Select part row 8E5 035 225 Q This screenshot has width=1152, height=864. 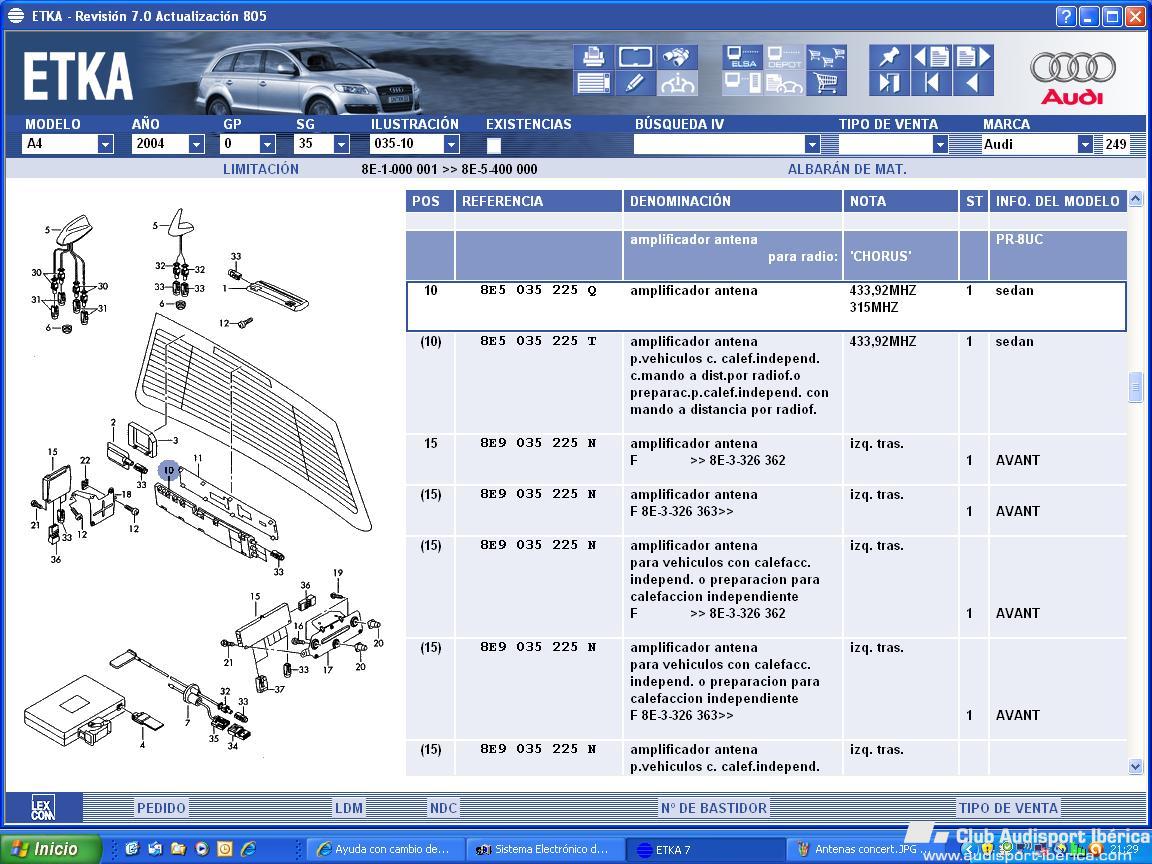(x=766, y=306)
